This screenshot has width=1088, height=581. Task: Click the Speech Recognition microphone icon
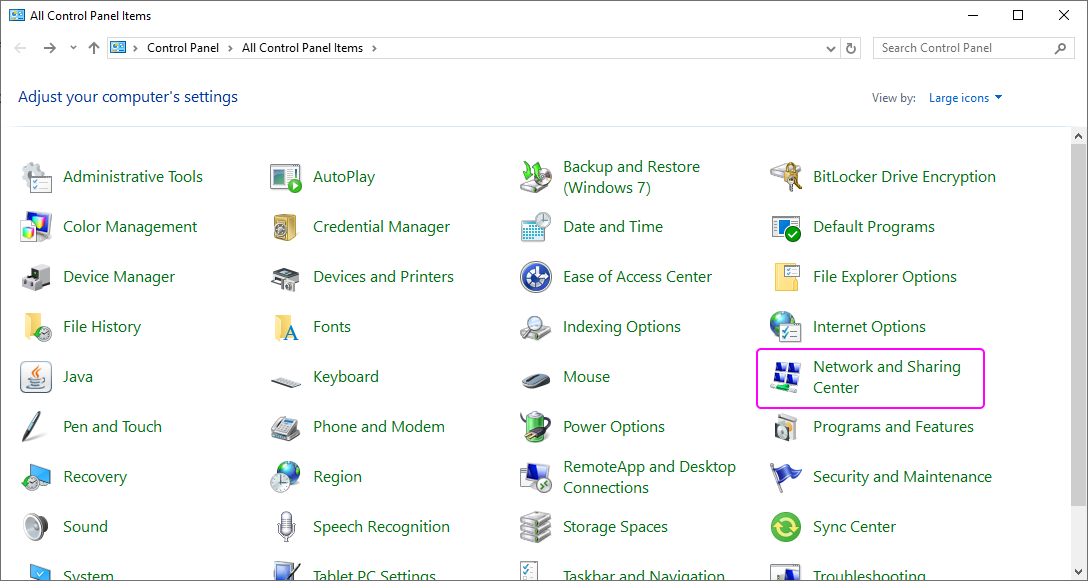[x=286, y=527]
